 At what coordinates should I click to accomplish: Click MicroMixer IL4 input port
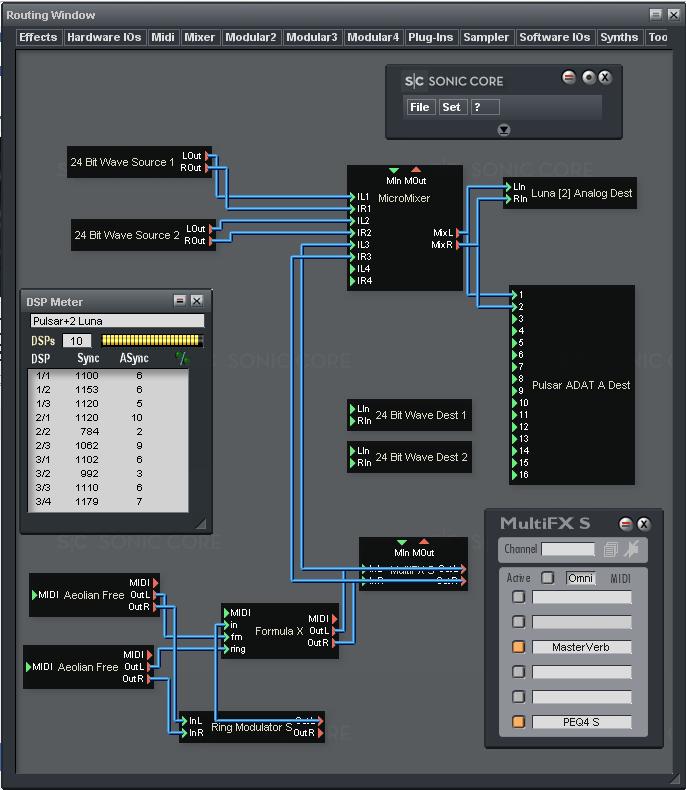pos(353,269)
